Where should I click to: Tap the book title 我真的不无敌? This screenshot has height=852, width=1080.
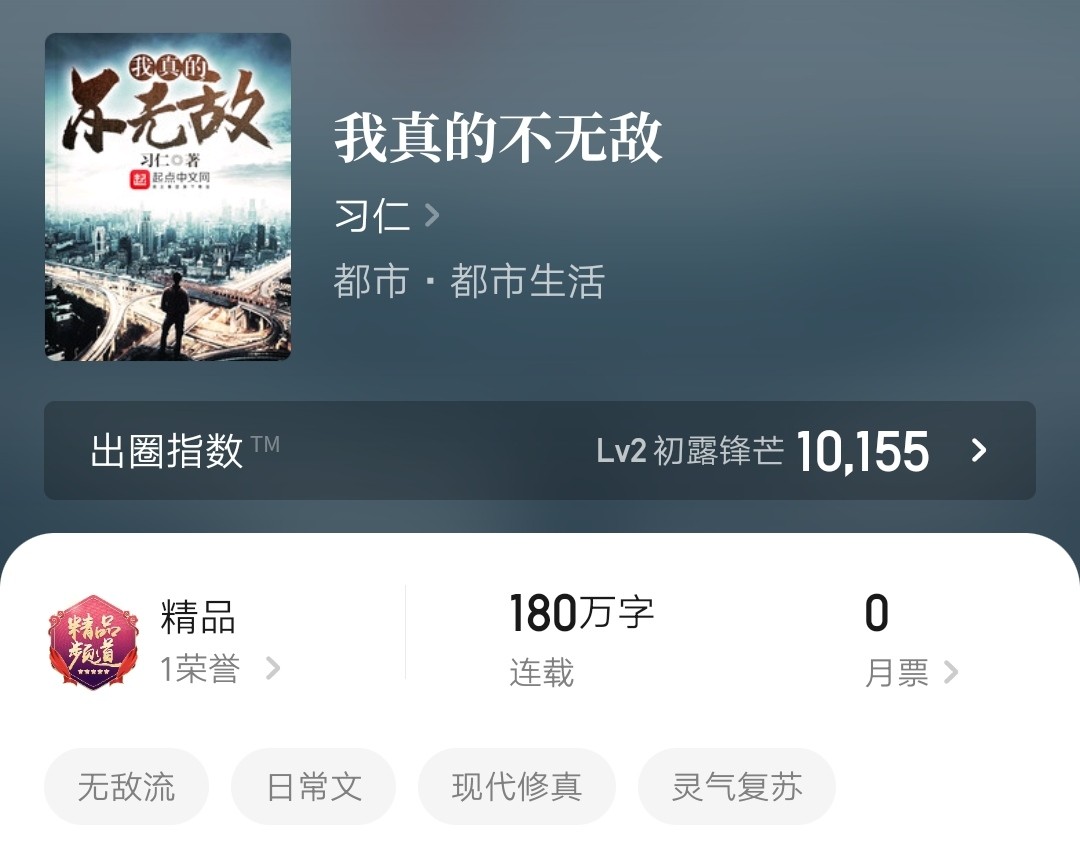pos(499,138)
